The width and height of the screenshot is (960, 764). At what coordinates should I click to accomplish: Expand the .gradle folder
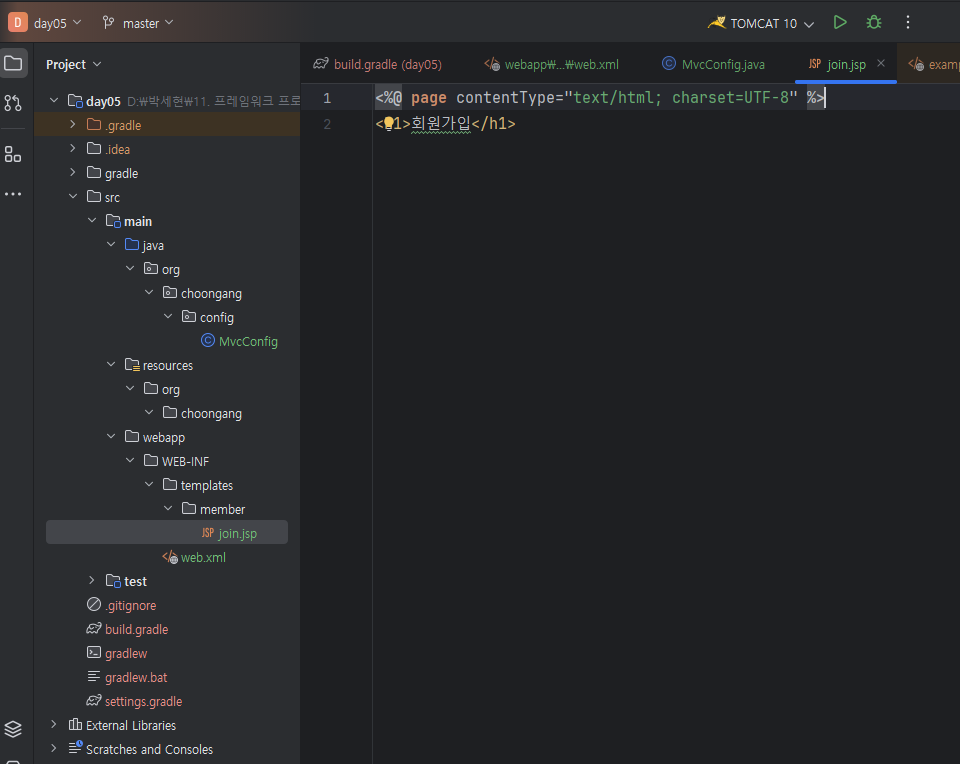[73, 124]
